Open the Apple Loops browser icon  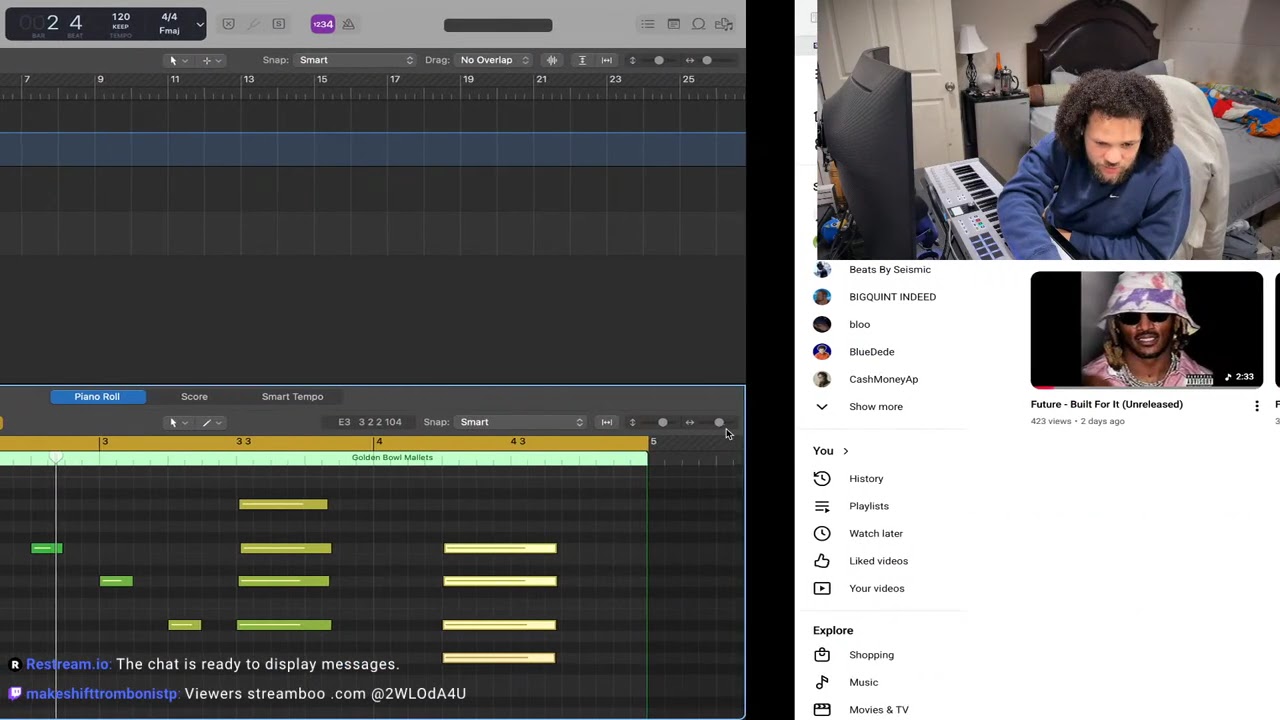699,24
